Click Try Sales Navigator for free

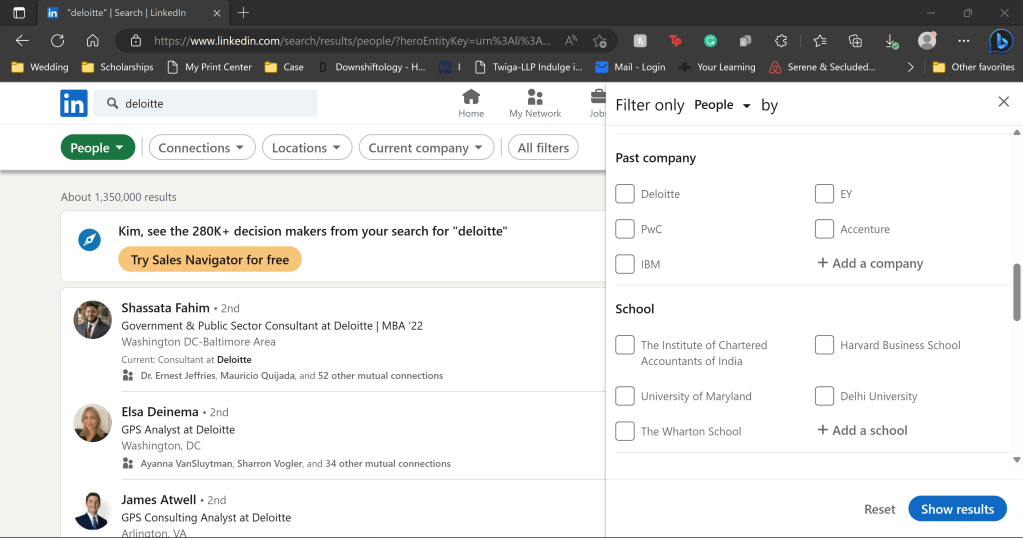pyautogui.click(x=209, y=260)
